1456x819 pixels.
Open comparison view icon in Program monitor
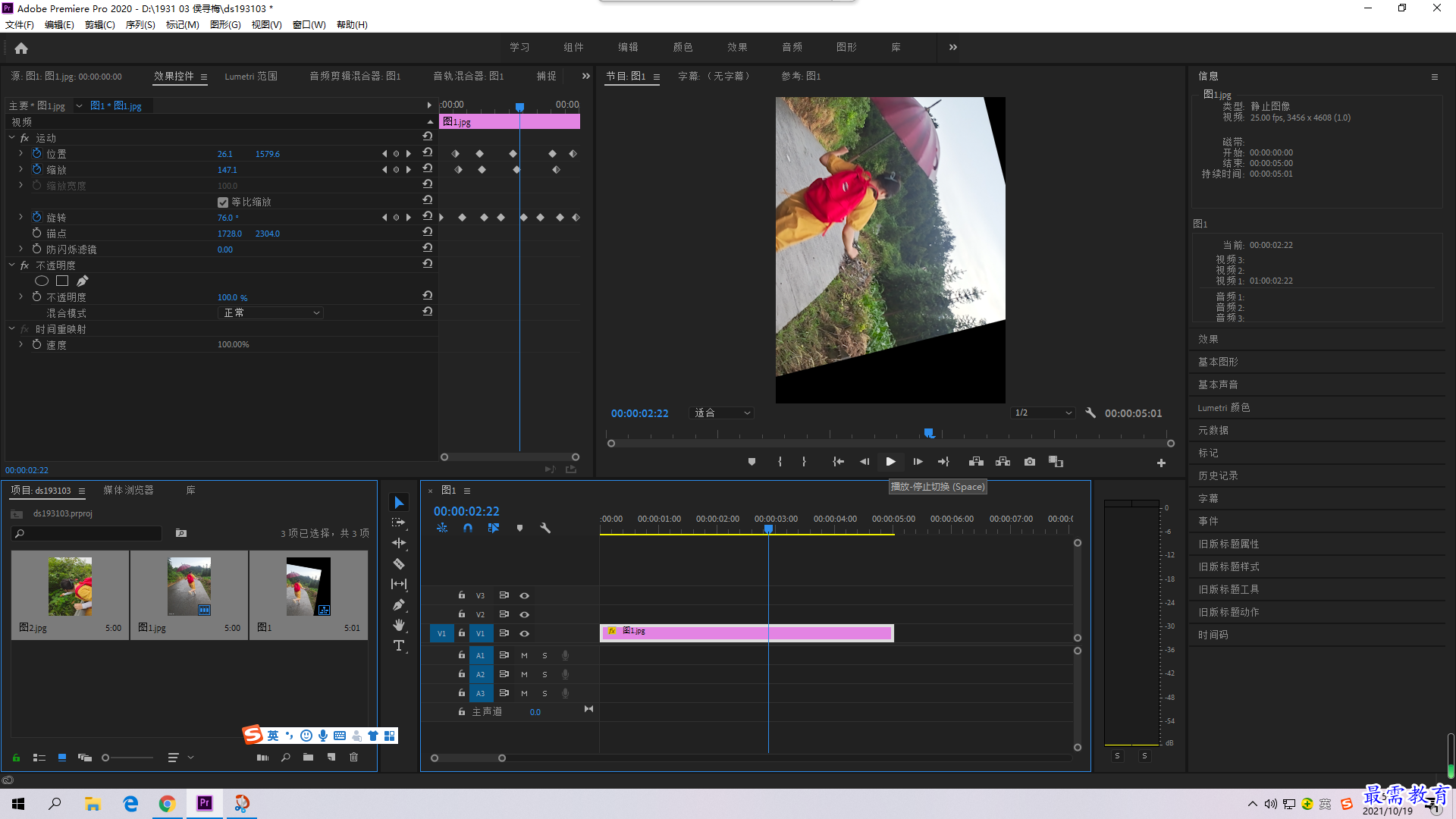tap(1056, 462)
